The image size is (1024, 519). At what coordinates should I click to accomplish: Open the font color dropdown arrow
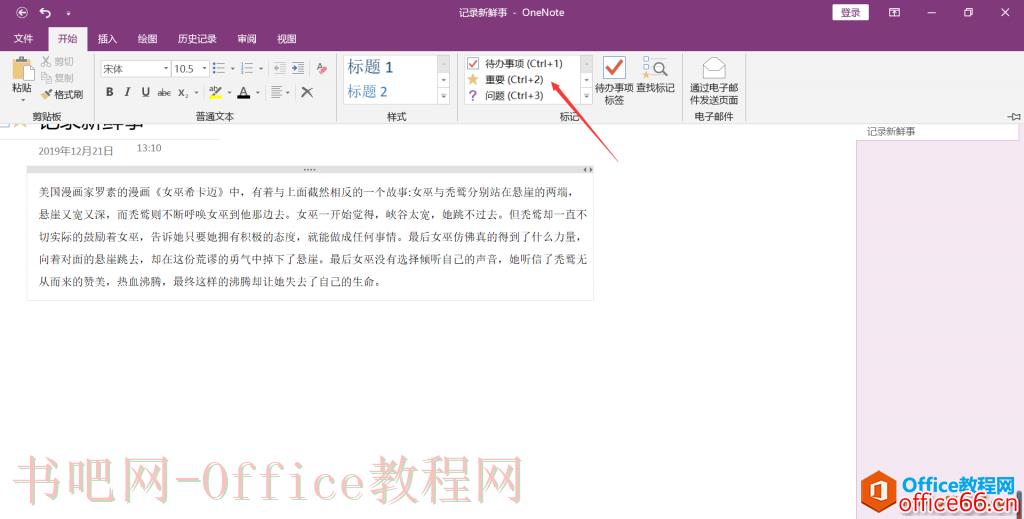pyautogui.click(x=257, y=93)
